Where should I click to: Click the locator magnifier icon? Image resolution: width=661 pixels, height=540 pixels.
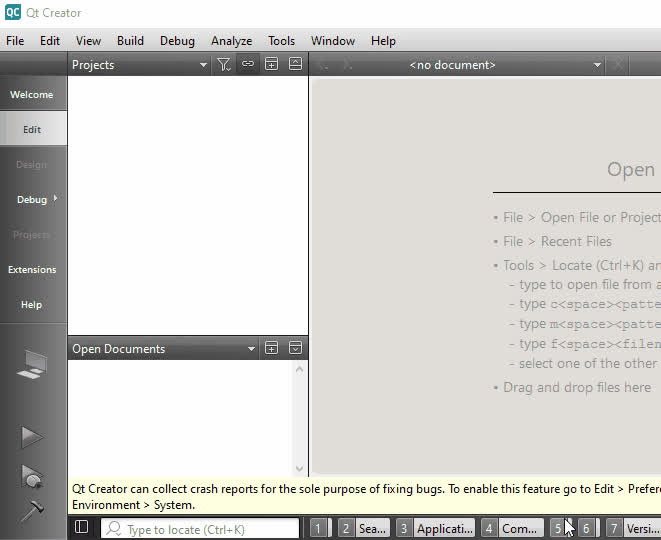pos(114,528)
